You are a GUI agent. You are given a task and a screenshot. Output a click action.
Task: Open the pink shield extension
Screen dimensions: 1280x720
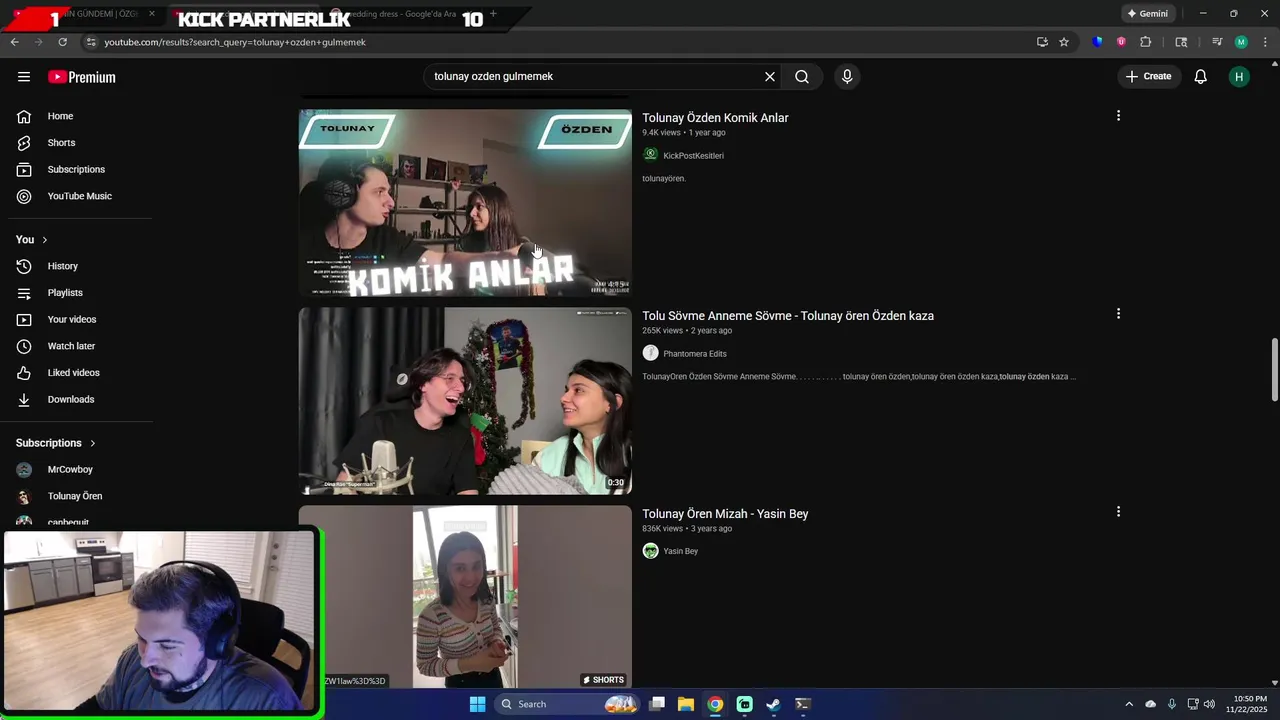coord(1121,42)
